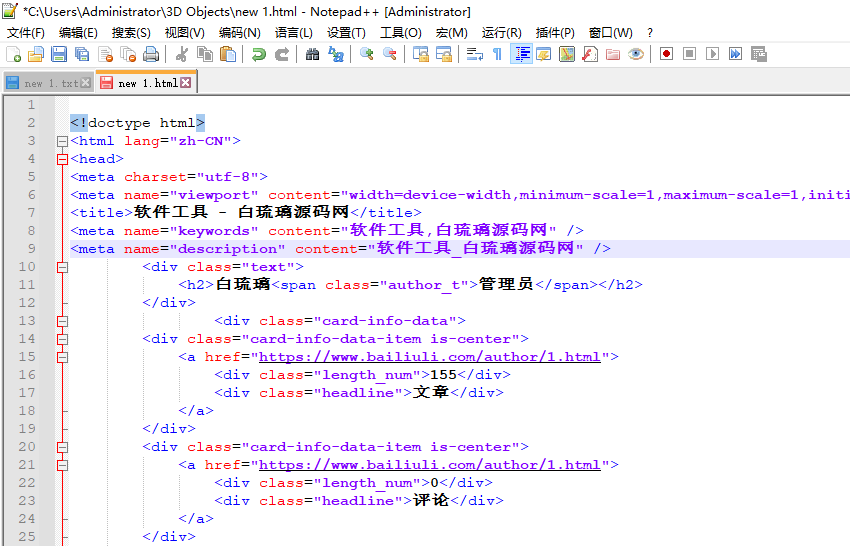Undo the last edit with the green arrow
Viewport: 850px width, 546px height.
coord(259,54)
